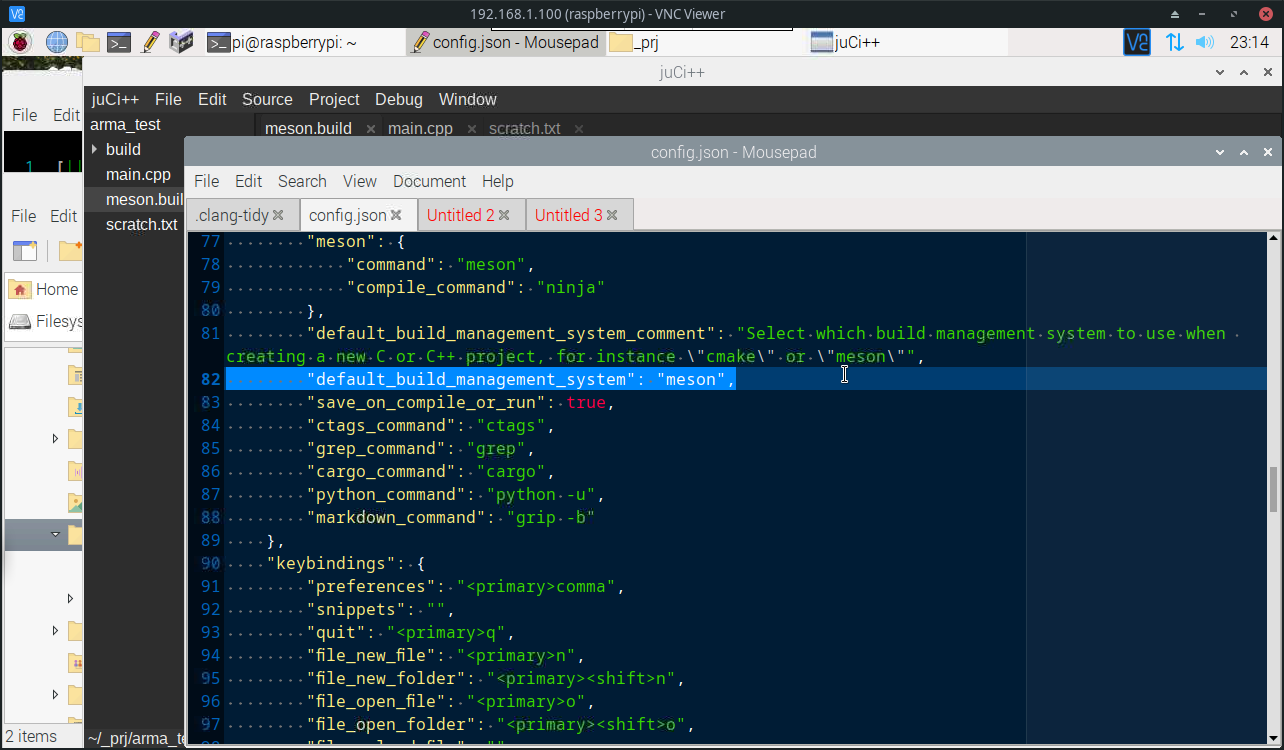Screen dimensions: 1284x750
Task: Select meson.build in juCi++ directory tree
Action: [x=143, y=199]
